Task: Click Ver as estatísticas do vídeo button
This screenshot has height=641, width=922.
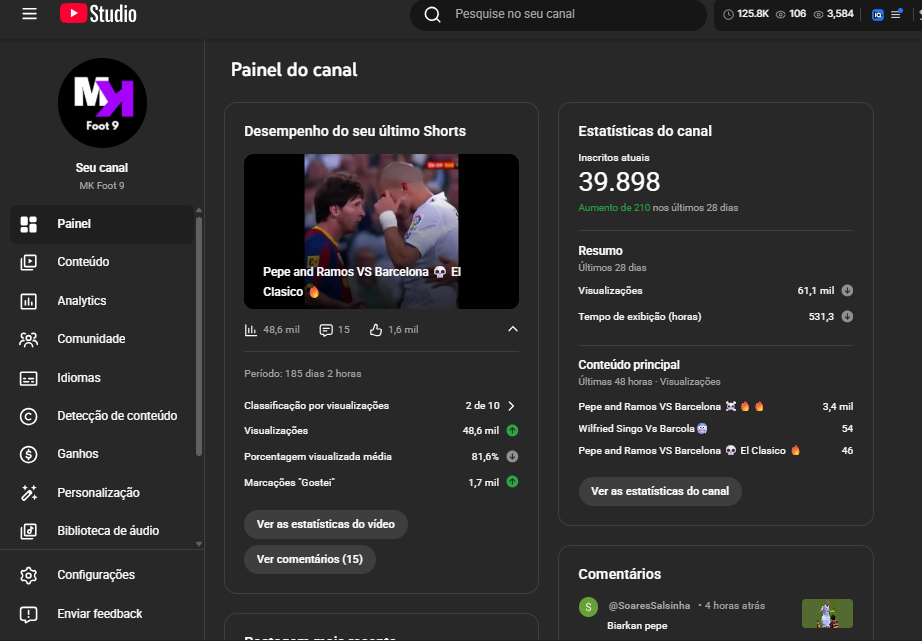Action: (x=325, y=525)
